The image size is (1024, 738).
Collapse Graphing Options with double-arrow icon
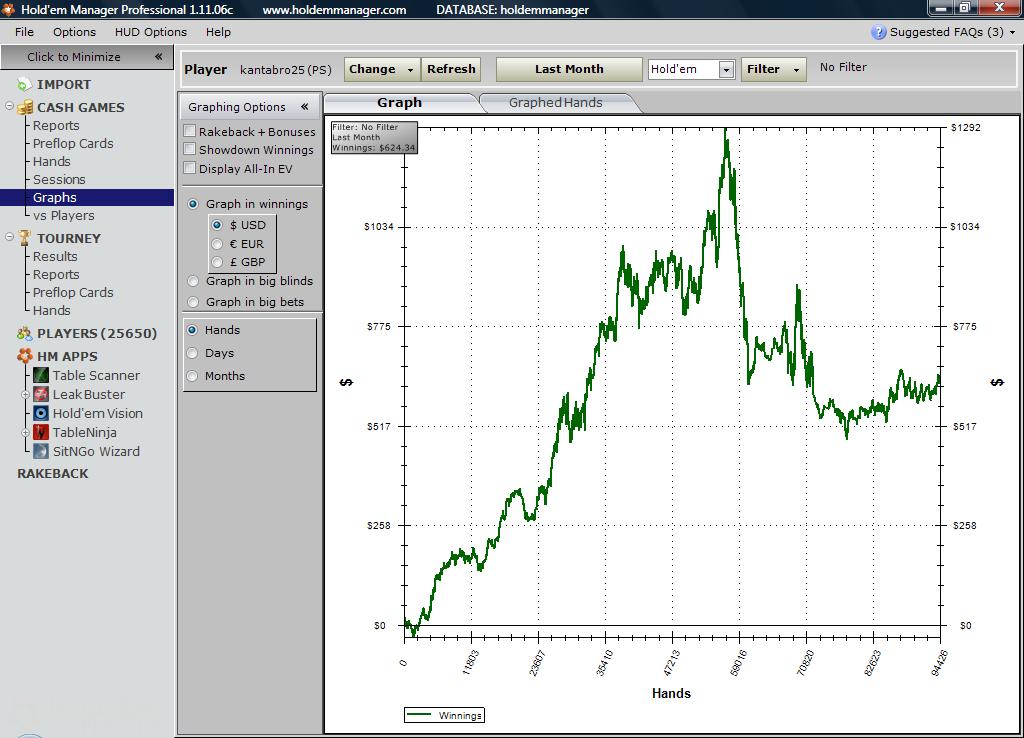point(304,106)
